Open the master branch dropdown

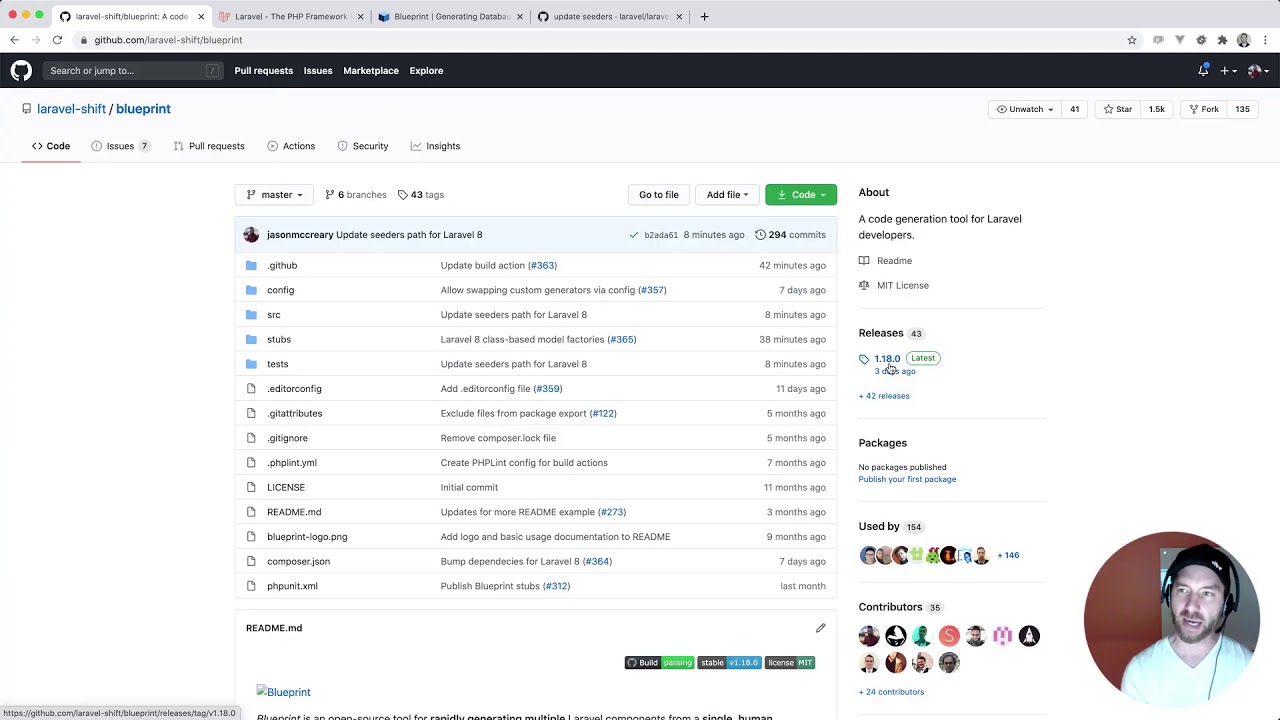tap(274, 195)
